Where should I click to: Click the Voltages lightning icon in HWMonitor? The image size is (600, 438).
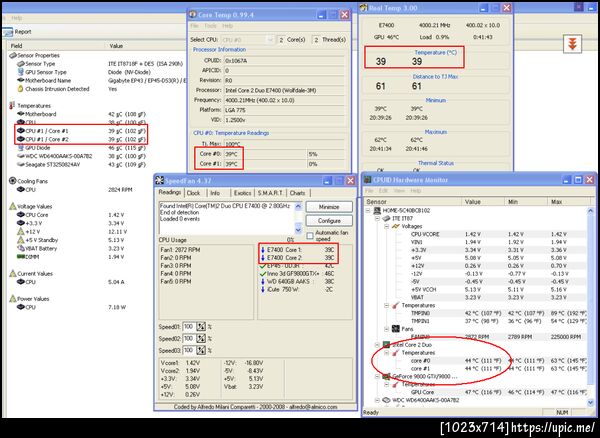(x=396, y=226)
